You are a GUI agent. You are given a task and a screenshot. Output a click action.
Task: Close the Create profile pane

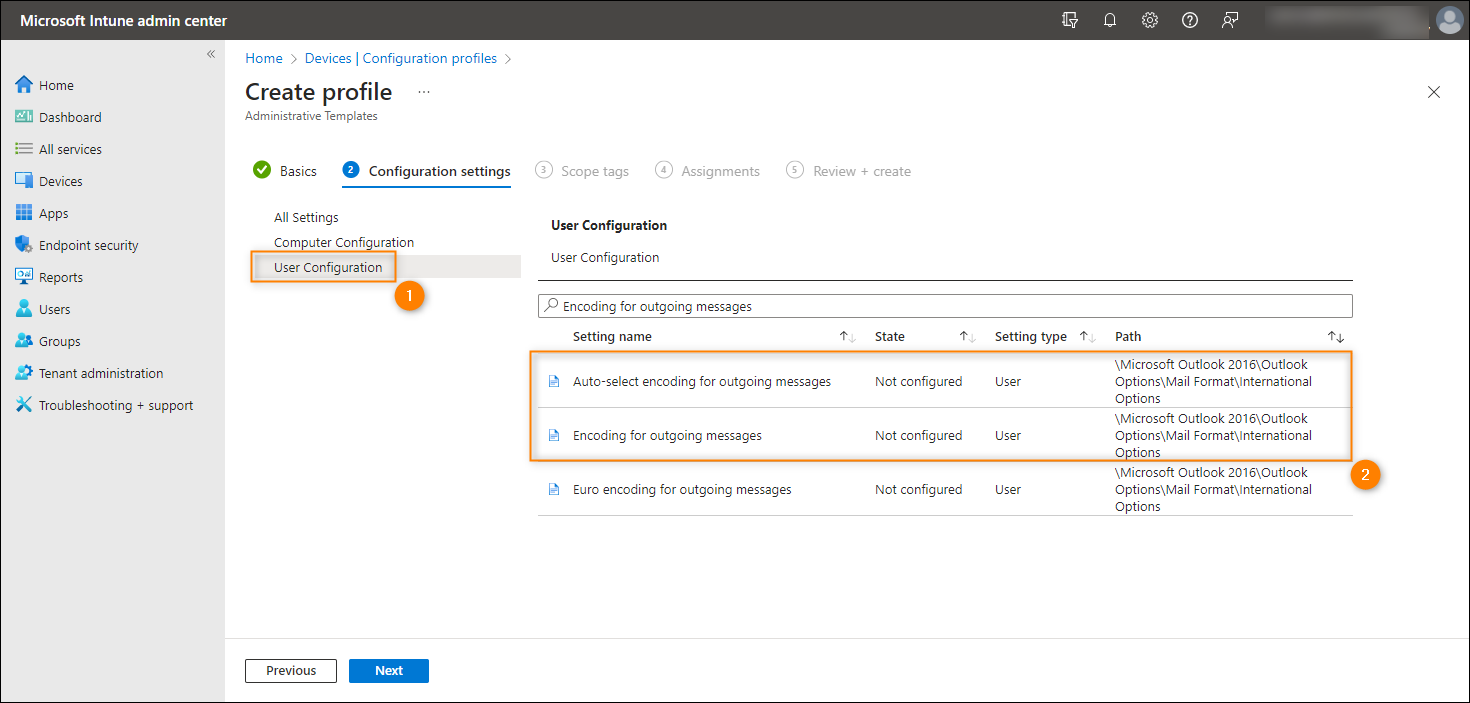click(1434, 92)
